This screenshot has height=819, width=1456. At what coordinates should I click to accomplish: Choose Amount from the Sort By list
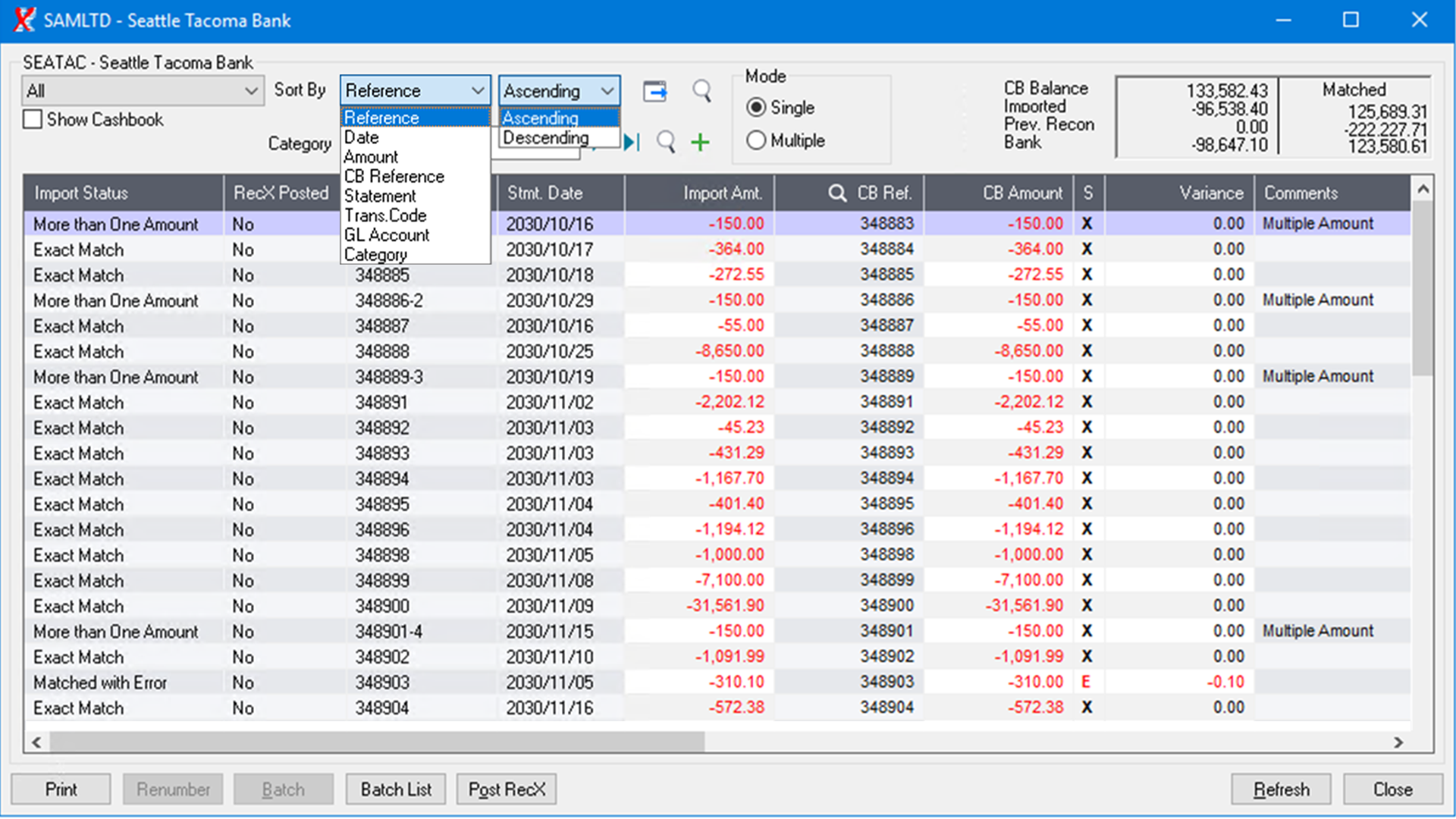371,157
